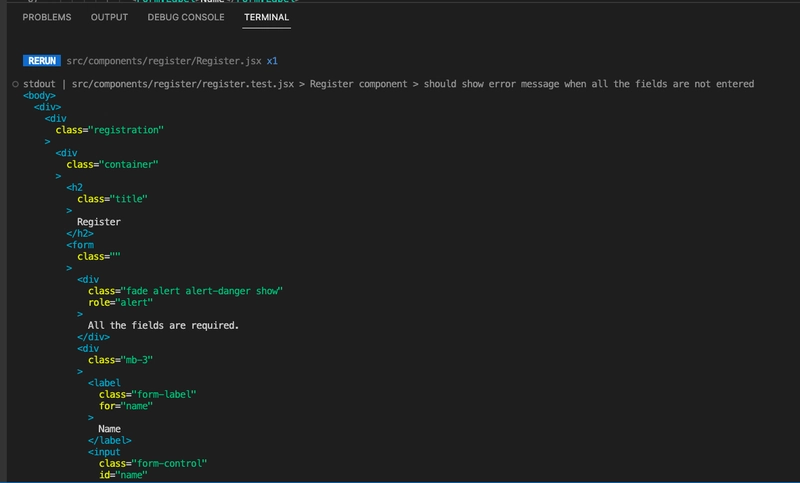This screenshot has height=483, width=800.
Task: Select the TERMINAL tab
Action: 266,17
